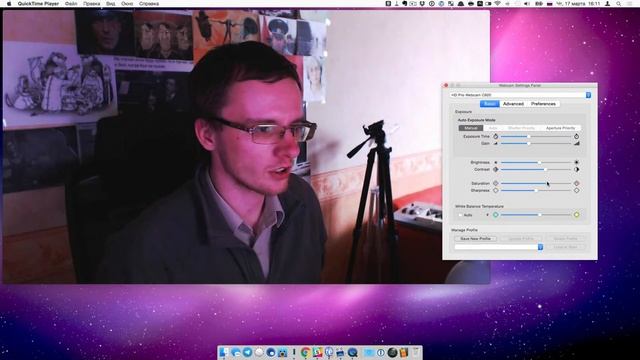Viewport: 640px width, 360px height.
Task: Open Spotlight search in the menu bar
Action: coord(619,3)
